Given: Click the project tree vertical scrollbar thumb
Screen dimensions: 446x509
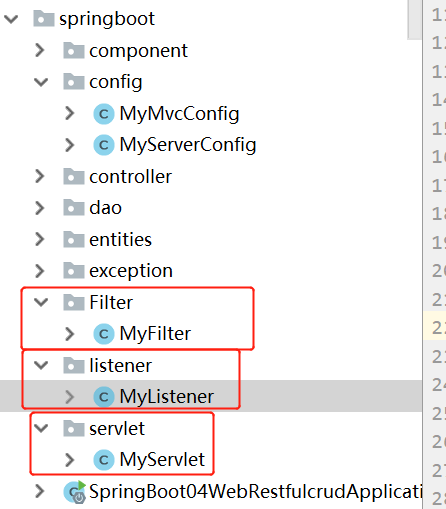Looking at the screenshot, I should [414, 19].
